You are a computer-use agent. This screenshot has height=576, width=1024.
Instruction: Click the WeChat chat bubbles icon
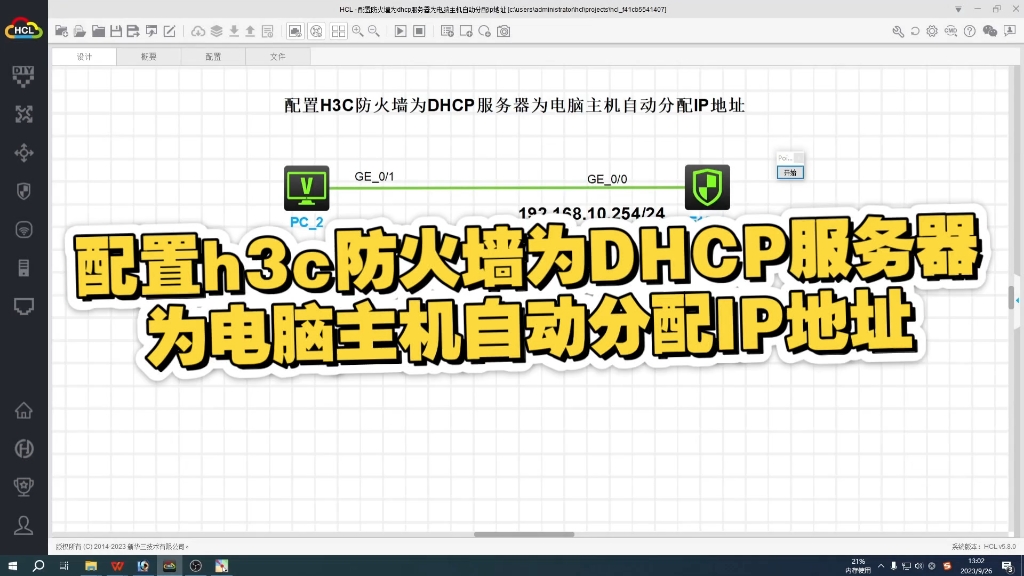(x=990, y=31)
